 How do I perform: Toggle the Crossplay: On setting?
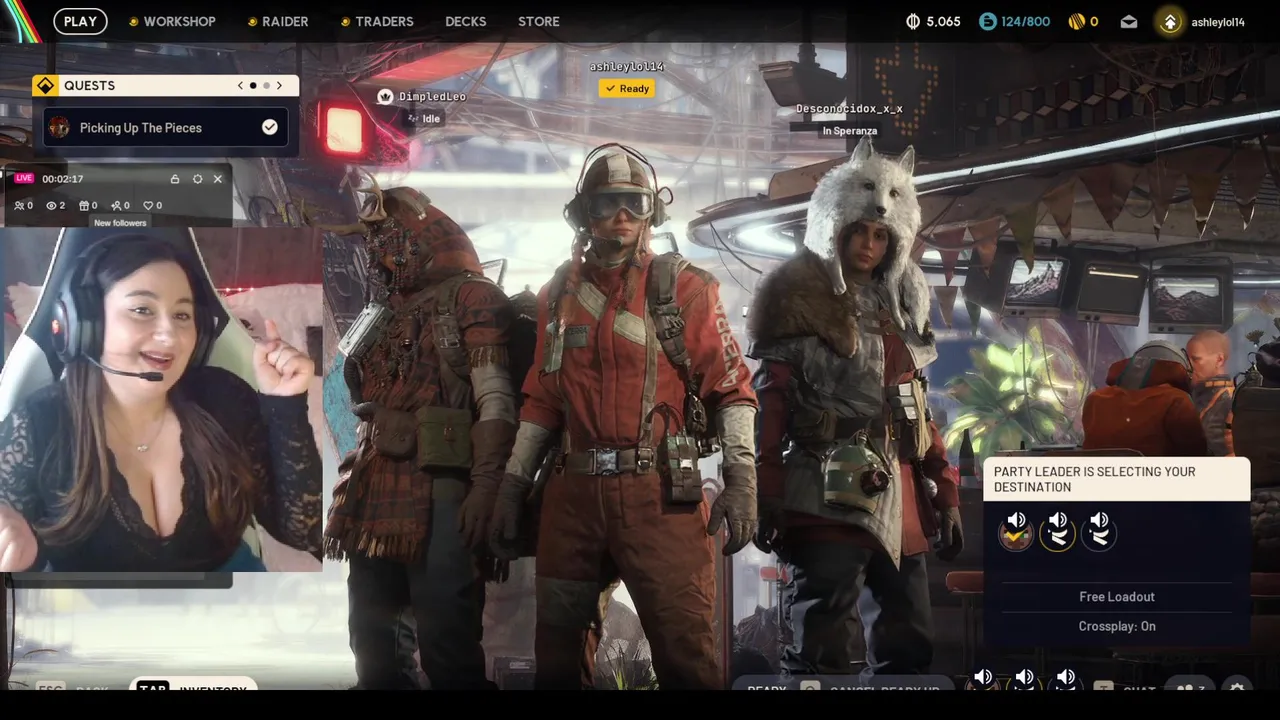[x=1117, y=626]
